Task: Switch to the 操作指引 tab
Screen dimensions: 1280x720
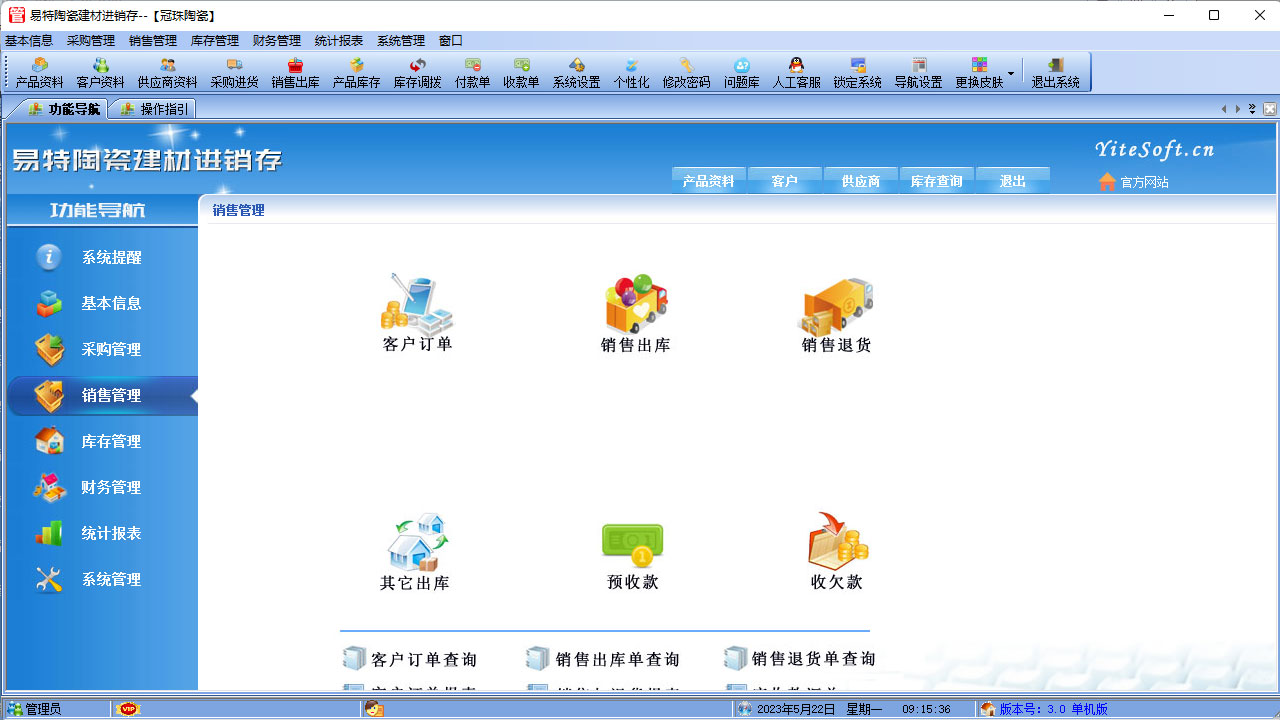Action: (x=156, y=108)
